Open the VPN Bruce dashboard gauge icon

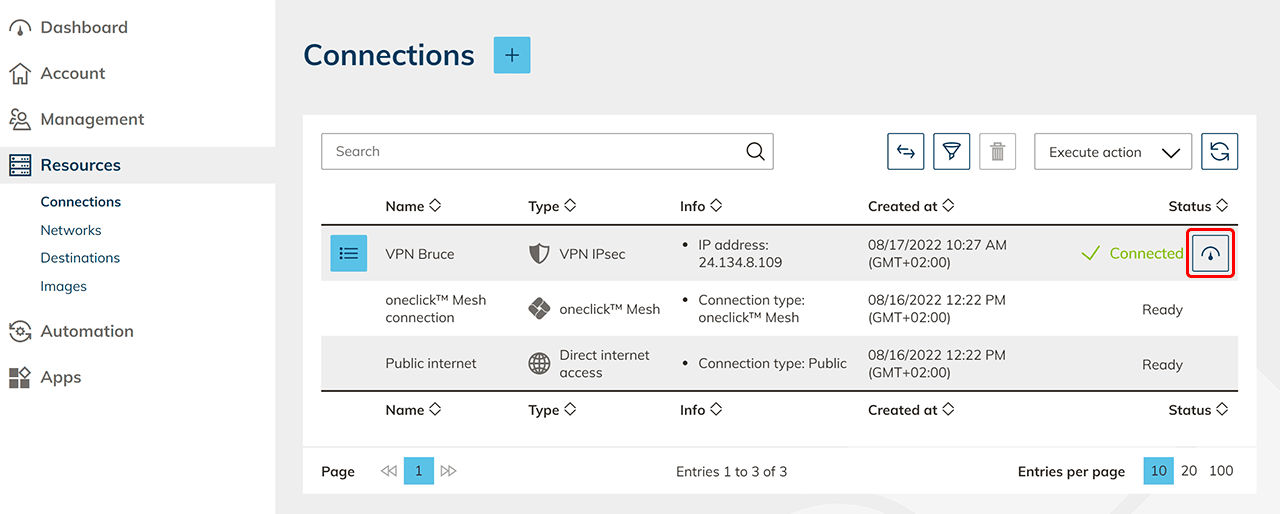(x=1211, y=254)
